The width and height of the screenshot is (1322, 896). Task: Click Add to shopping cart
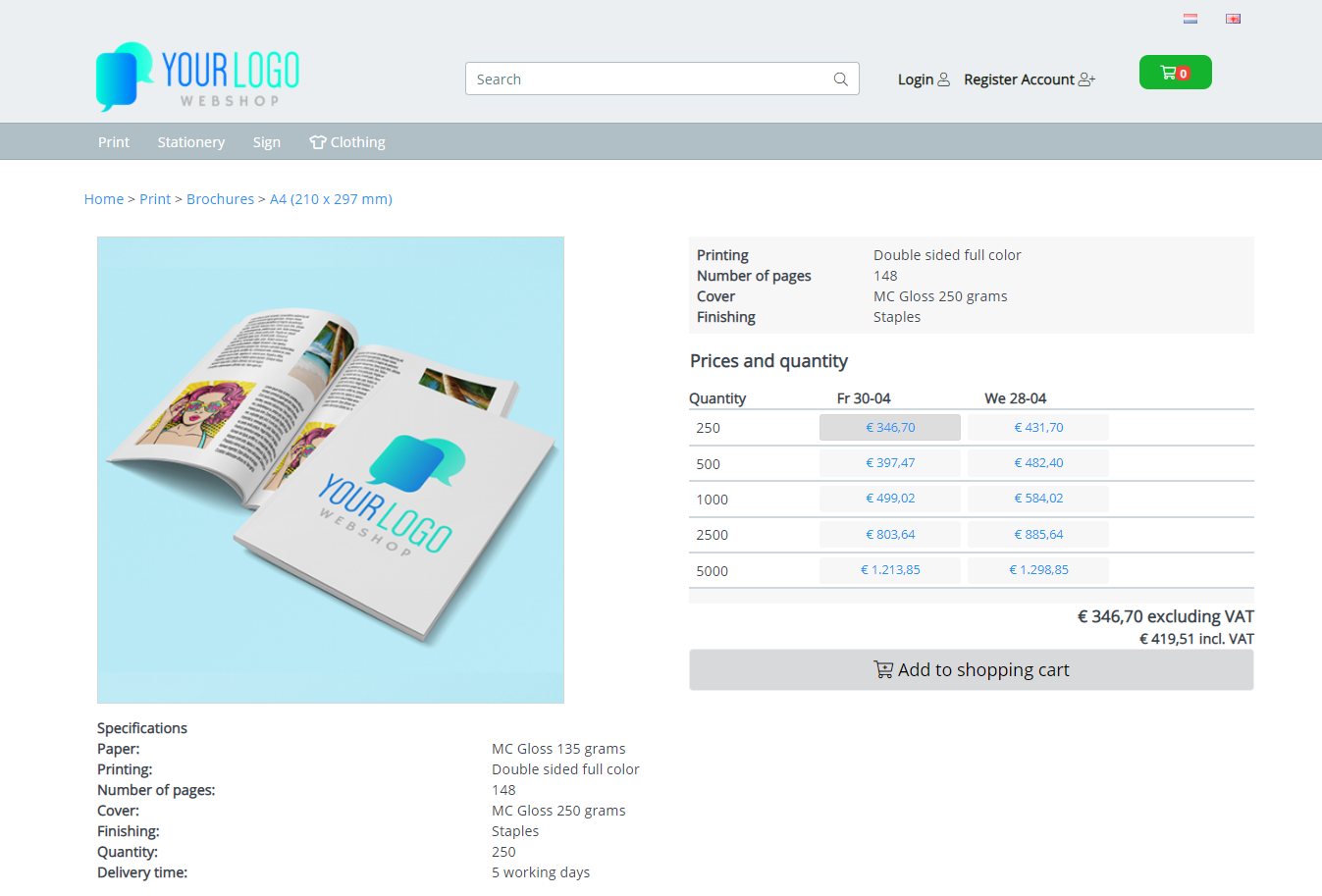tap(971, 670)
